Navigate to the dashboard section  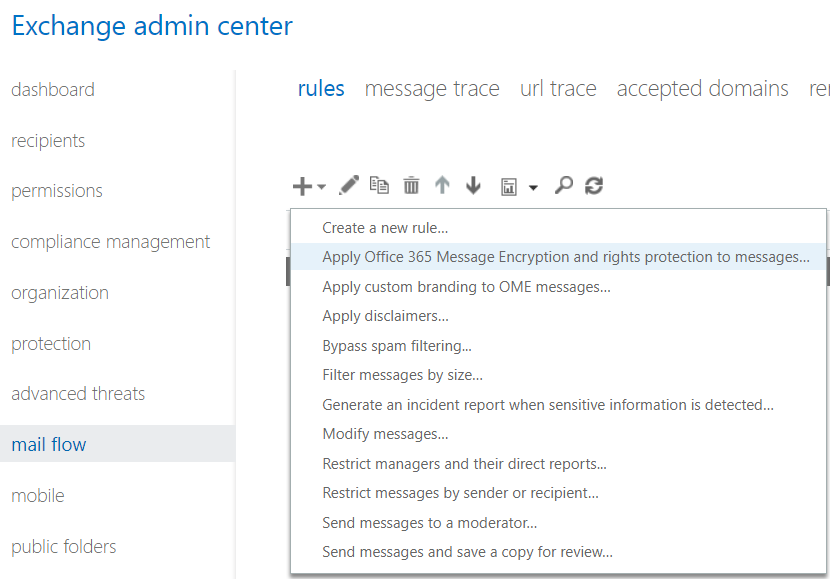(52, 90)
